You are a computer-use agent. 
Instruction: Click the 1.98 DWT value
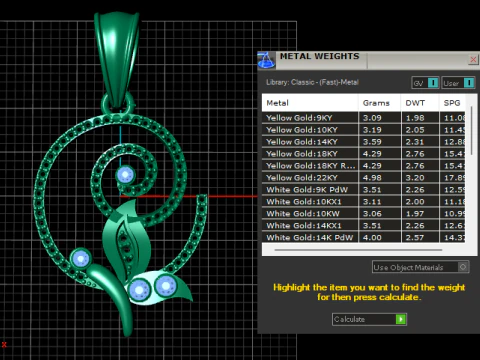(415, 118)
